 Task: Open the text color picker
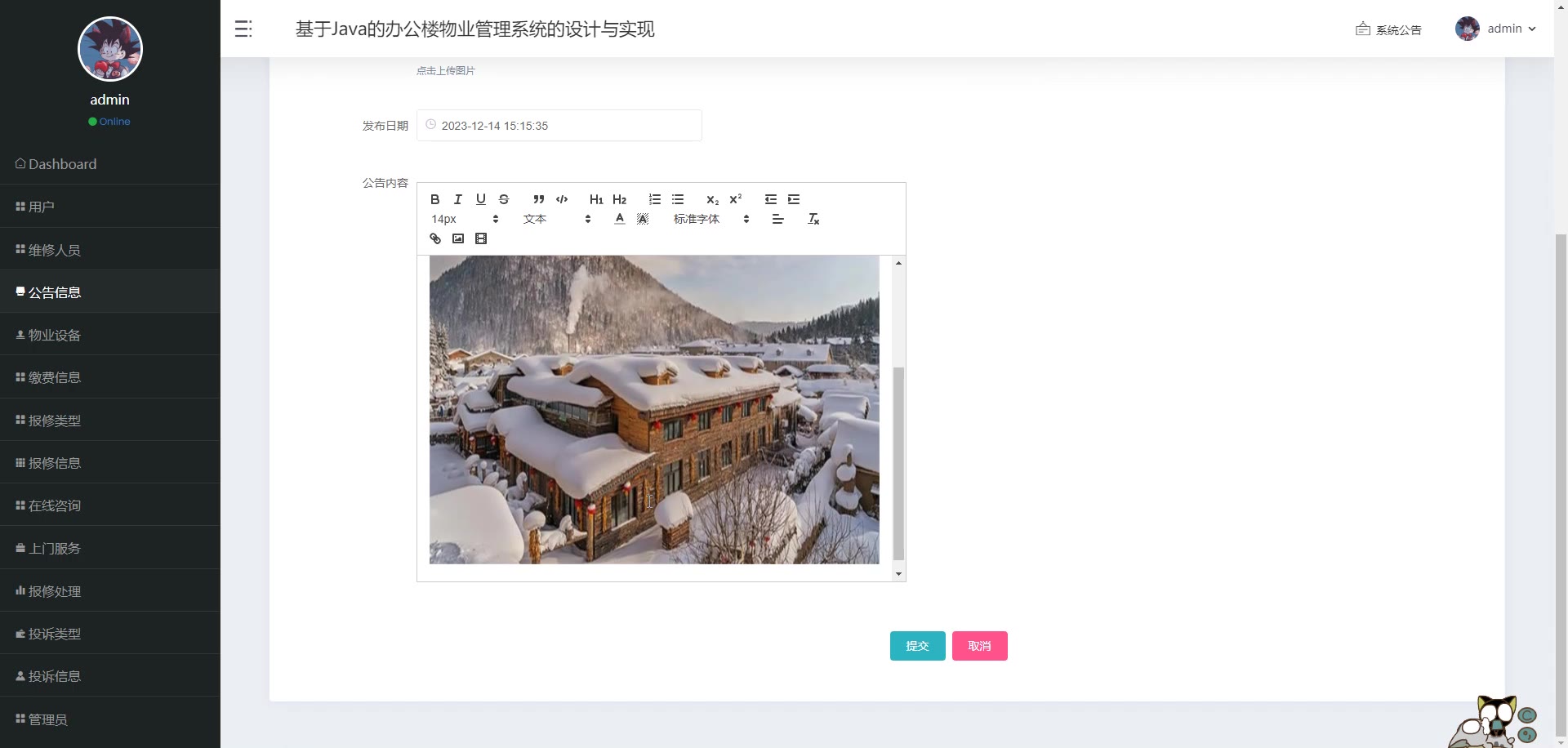(x=620, y=219)
